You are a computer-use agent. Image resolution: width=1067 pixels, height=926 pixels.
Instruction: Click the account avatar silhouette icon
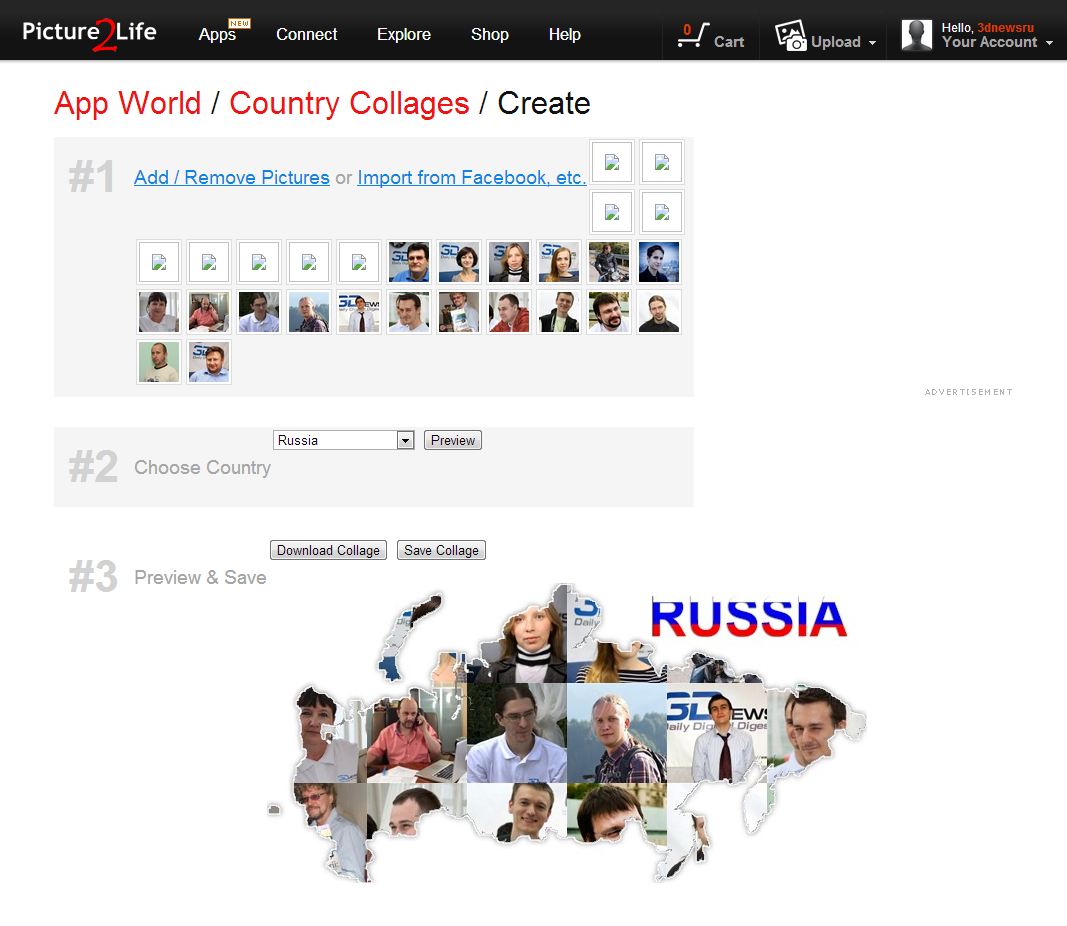point(917,35)
